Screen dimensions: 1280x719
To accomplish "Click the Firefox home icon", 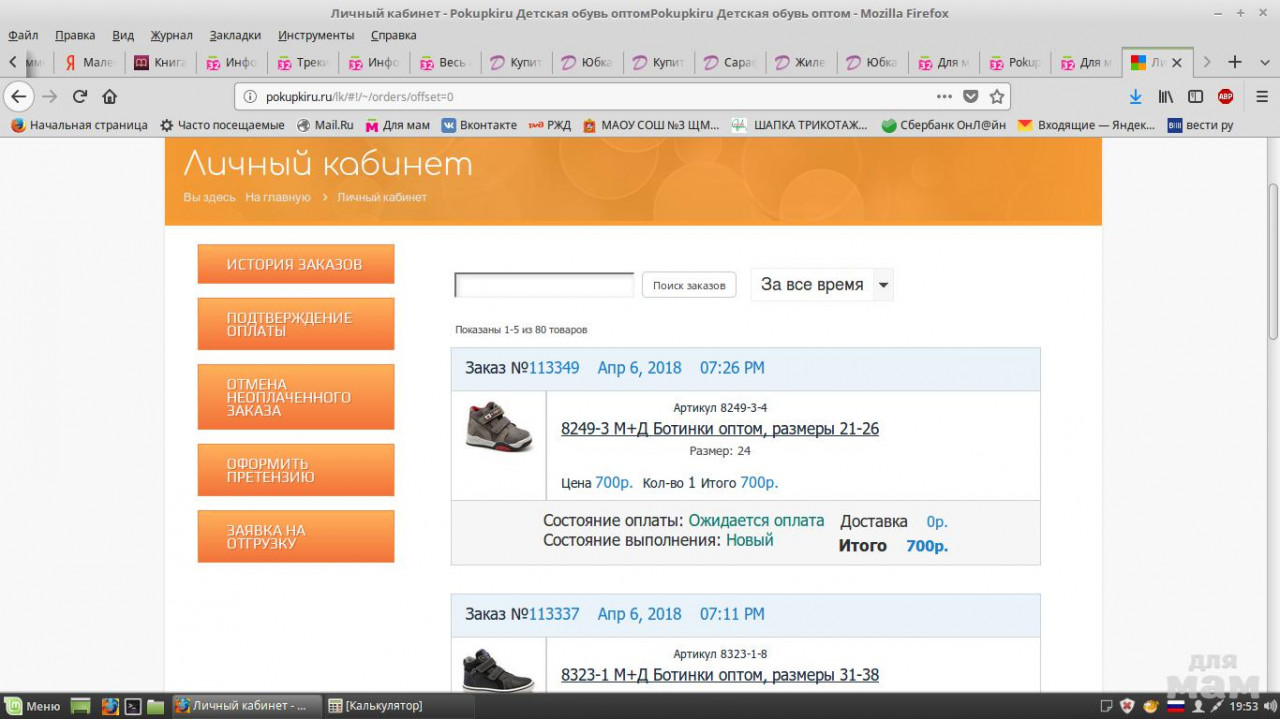I will click(x=110, y=97).
